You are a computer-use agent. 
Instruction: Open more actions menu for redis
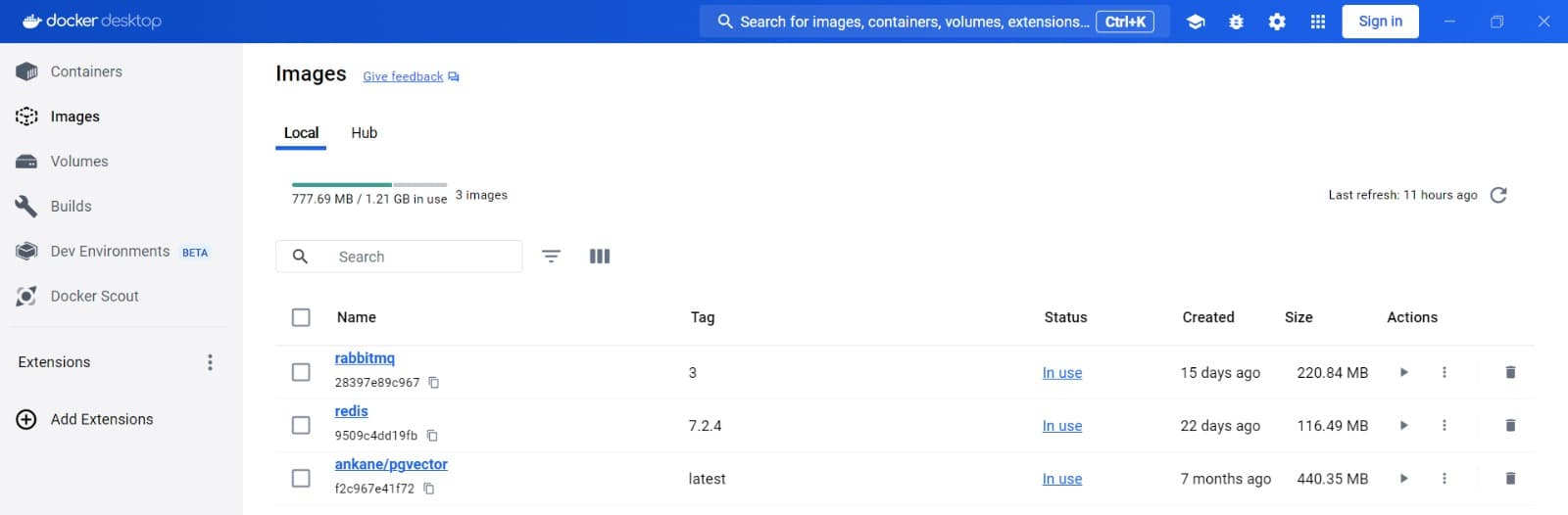1445,426
